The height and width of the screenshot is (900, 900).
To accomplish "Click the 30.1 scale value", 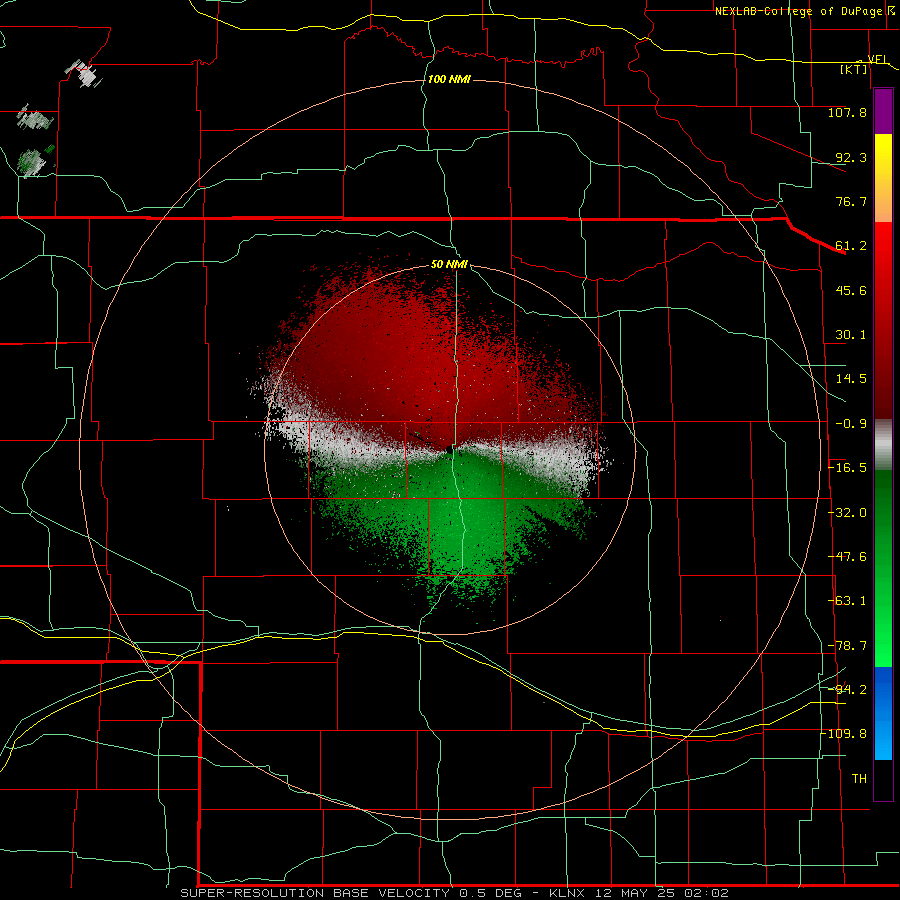I will [851, 335].
